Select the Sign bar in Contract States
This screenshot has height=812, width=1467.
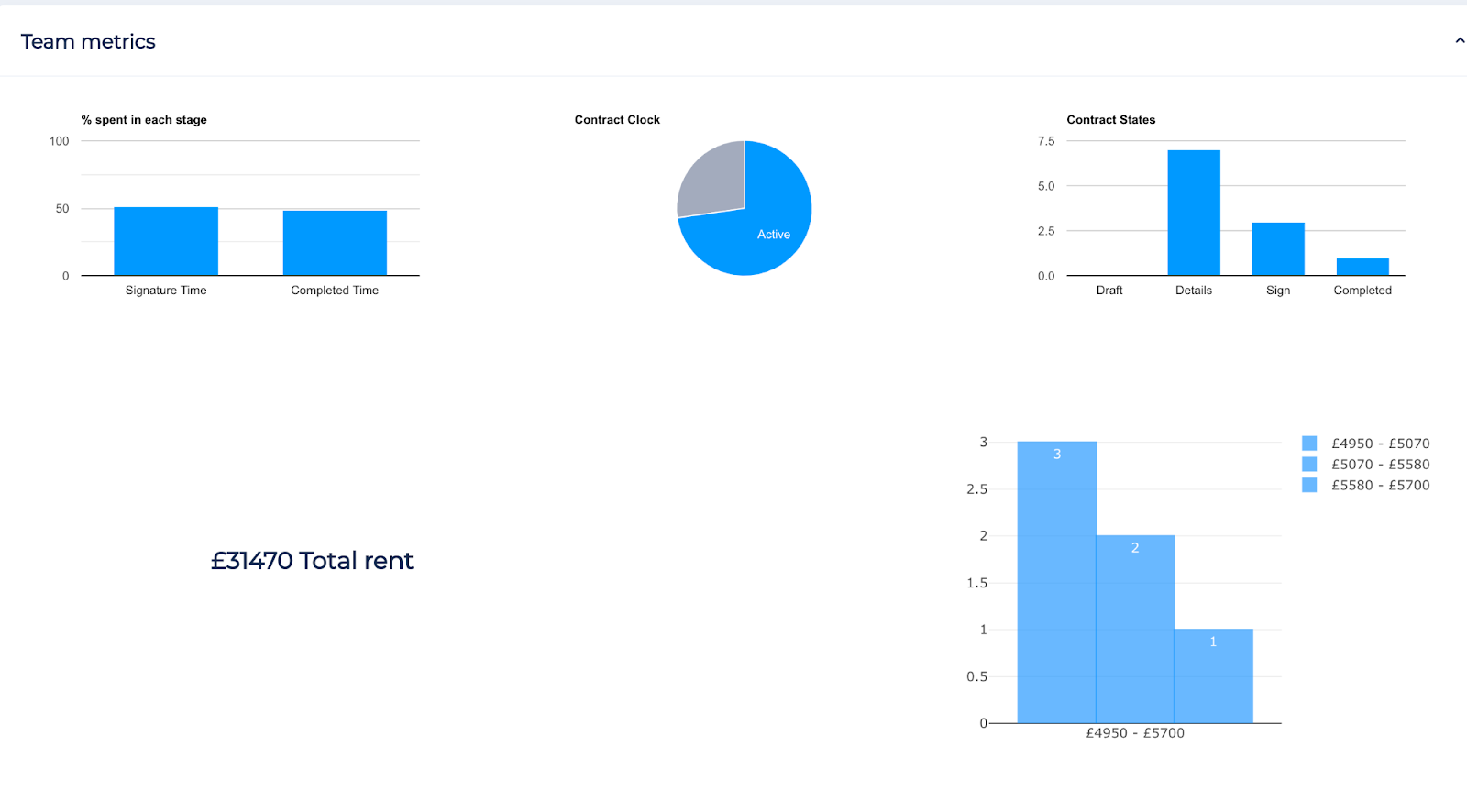coord(1278,248)
